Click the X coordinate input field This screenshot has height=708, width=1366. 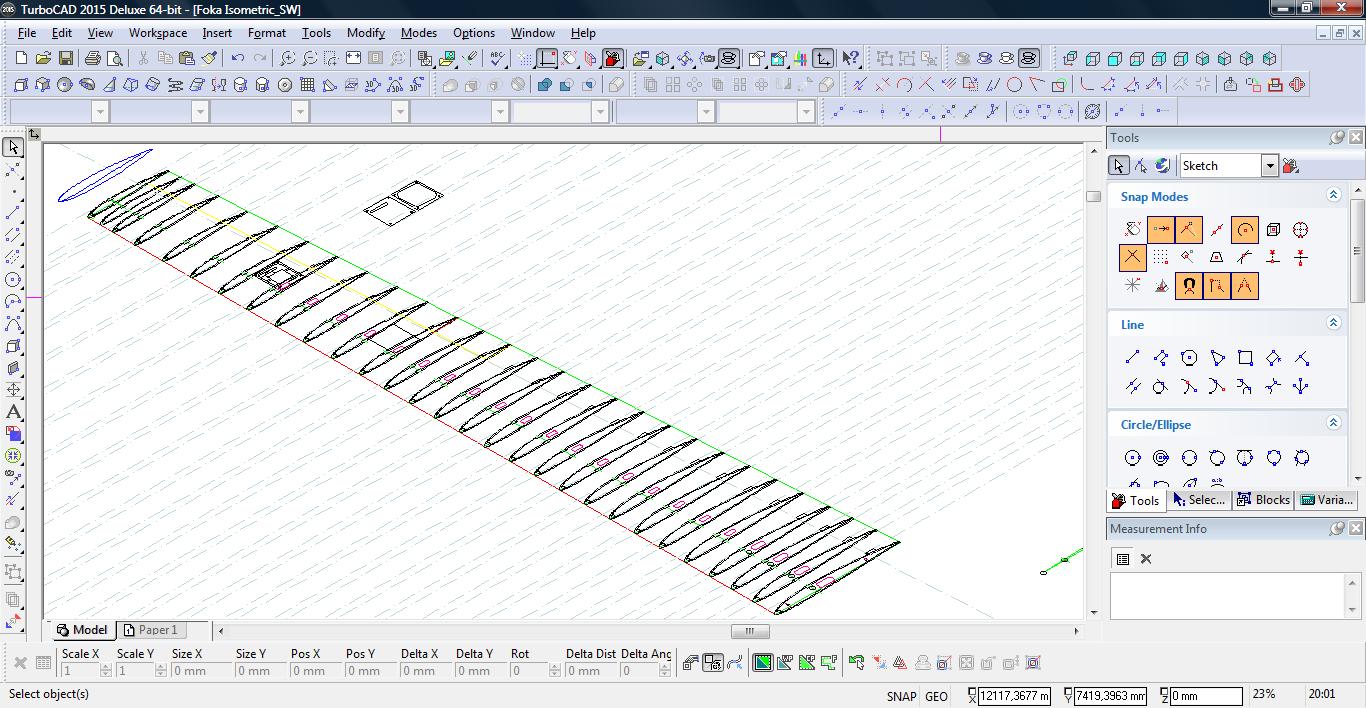pyautogui.click(x=1014, y=696)
